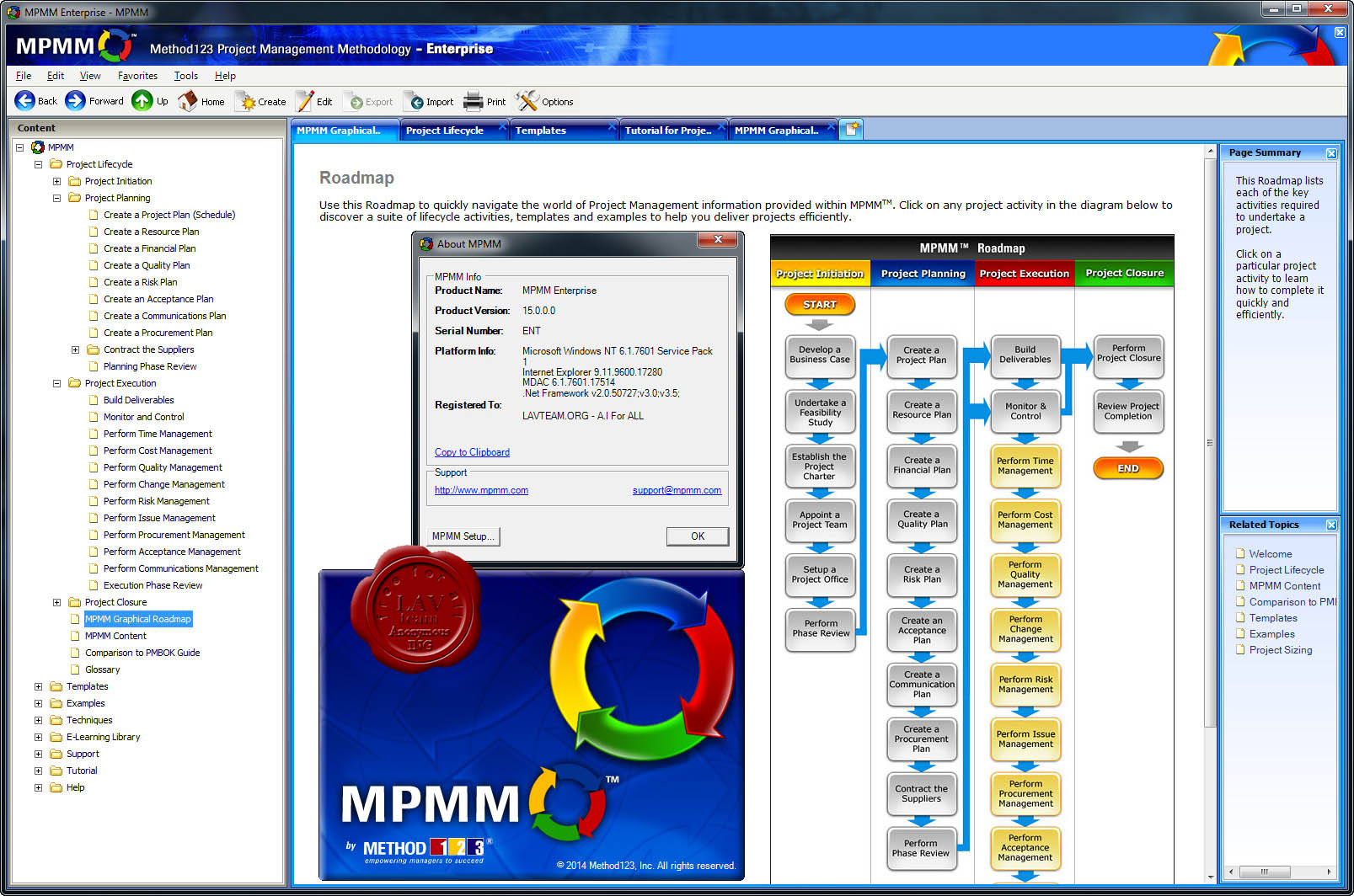Close the Related Topics panel
This screenshot has width=1354, height=896.
(1331, 525)
